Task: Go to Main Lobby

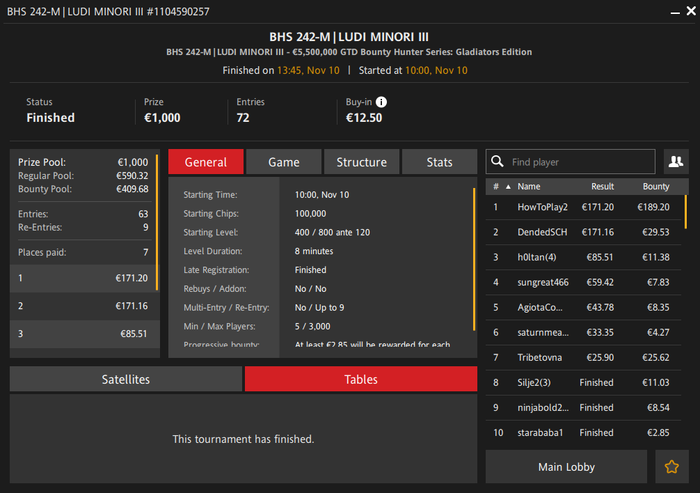Action: coord(566,467)
